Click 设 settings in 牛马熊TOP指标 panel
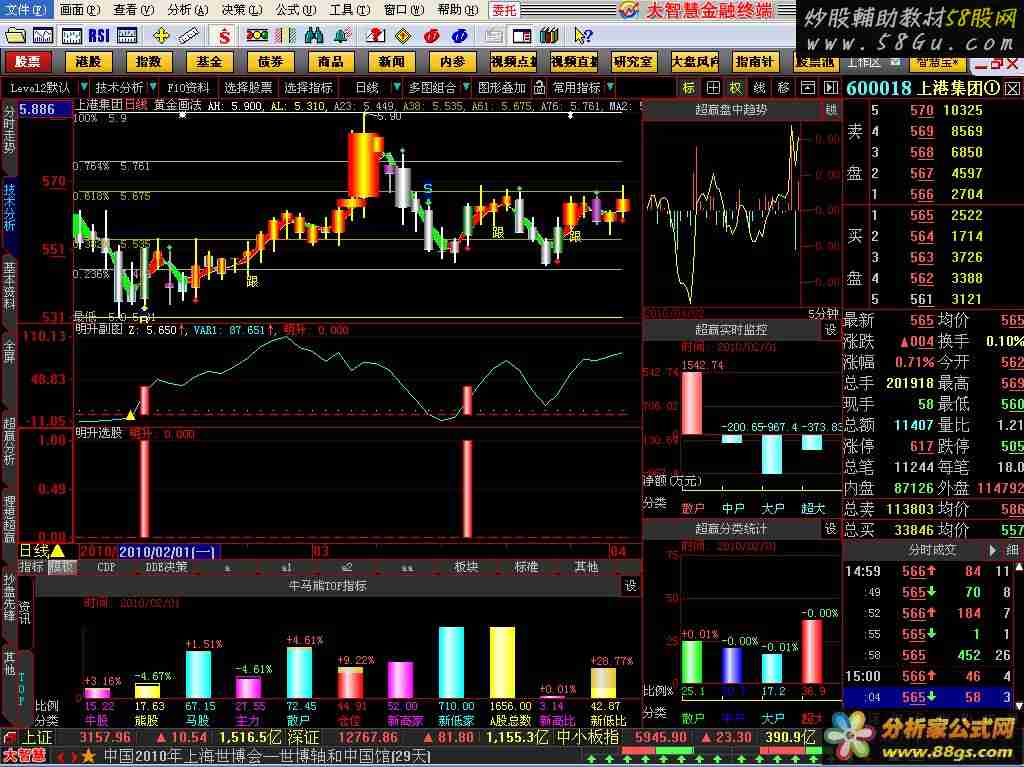 630,585
